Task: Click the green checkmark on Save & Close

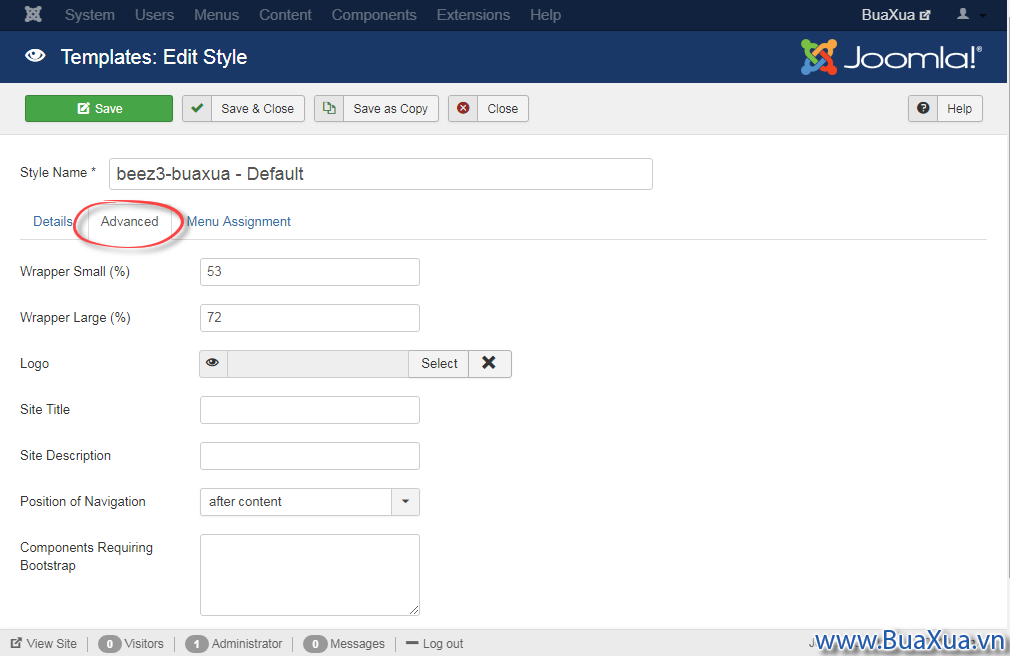Action: pyautogui.click(x=197, y=108)
